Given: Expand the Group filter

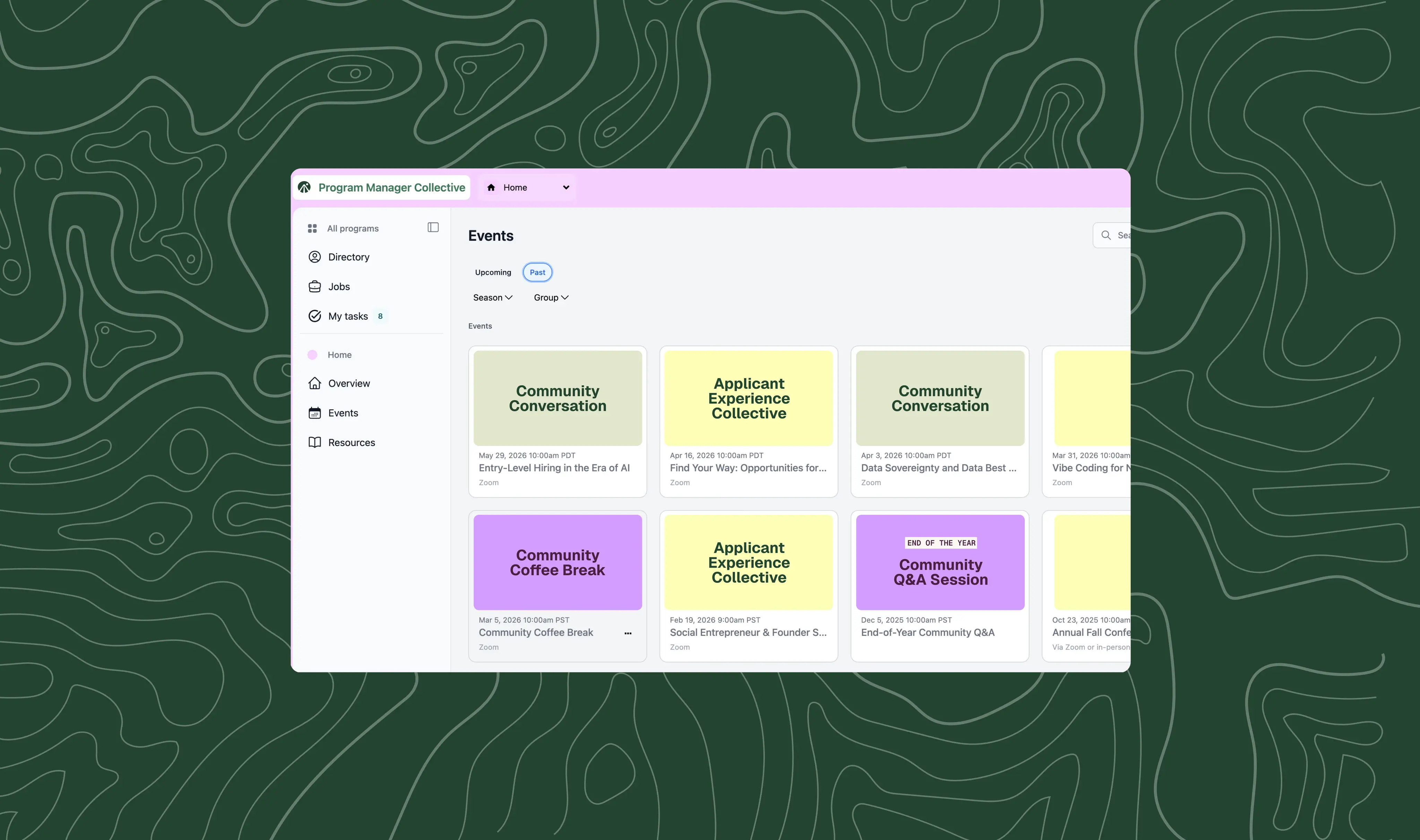Looking at the screenshot, I should pos(551,298).
